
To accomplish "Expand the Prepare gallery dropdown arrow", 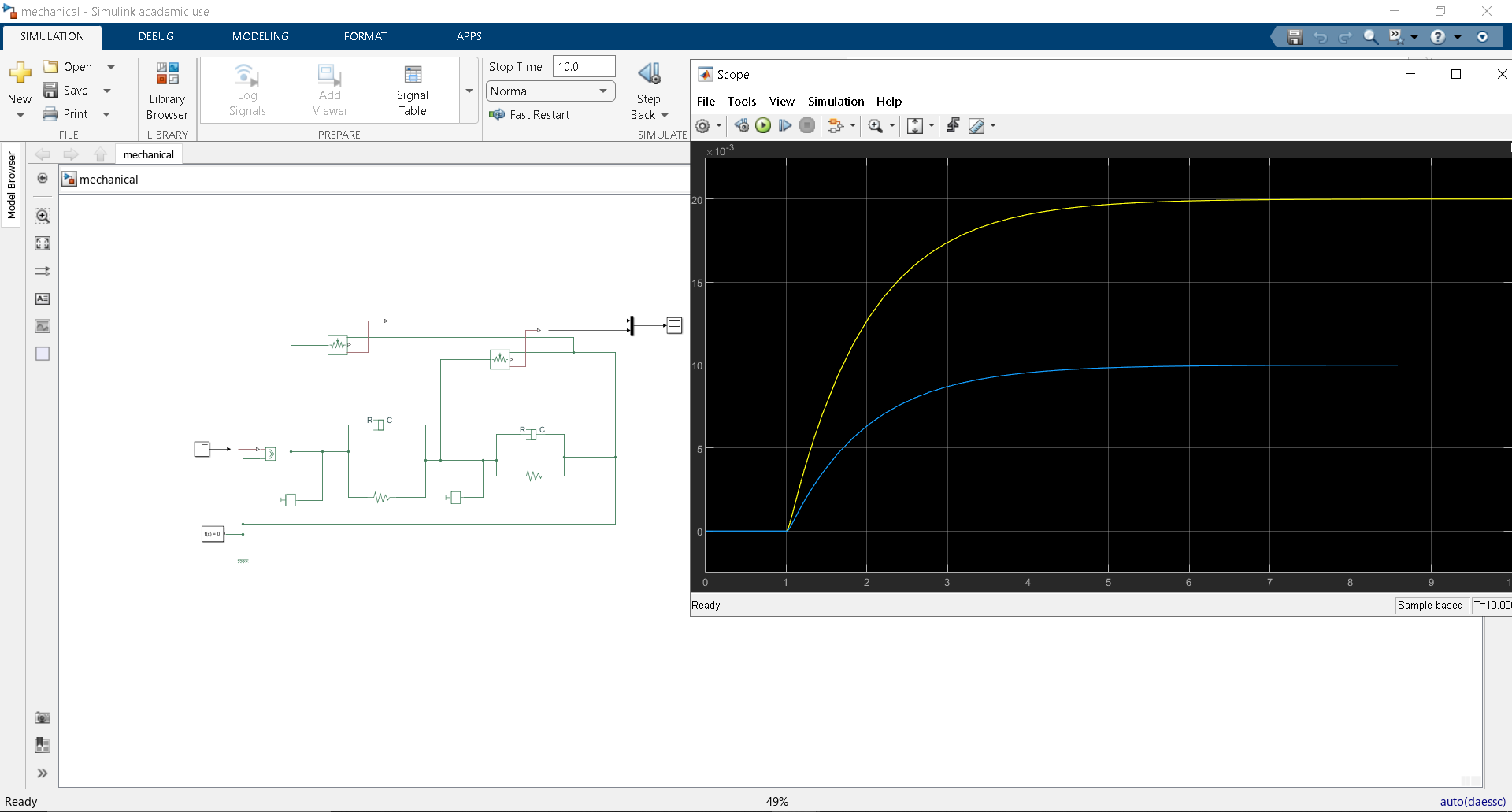I will point(469,91).
